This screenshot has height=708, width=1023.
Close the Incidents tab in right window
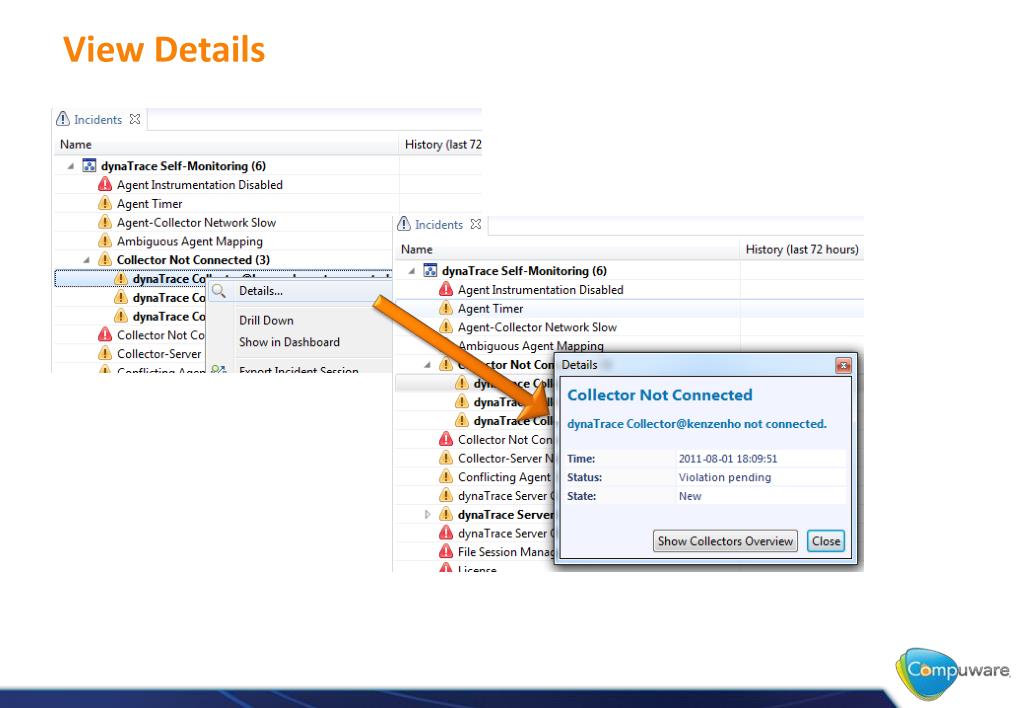pos(476,224)
